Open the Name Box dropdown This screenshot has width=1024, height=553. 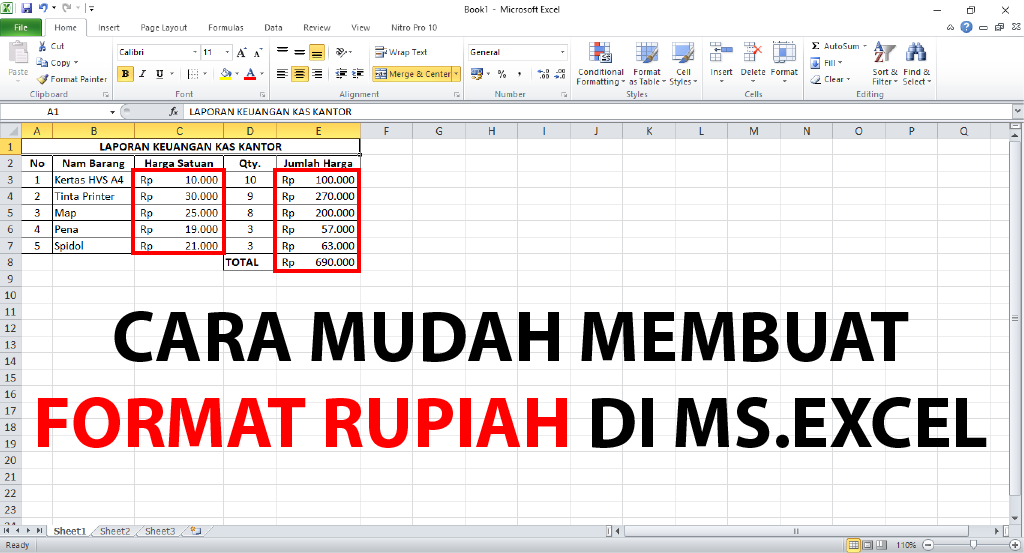112,112
